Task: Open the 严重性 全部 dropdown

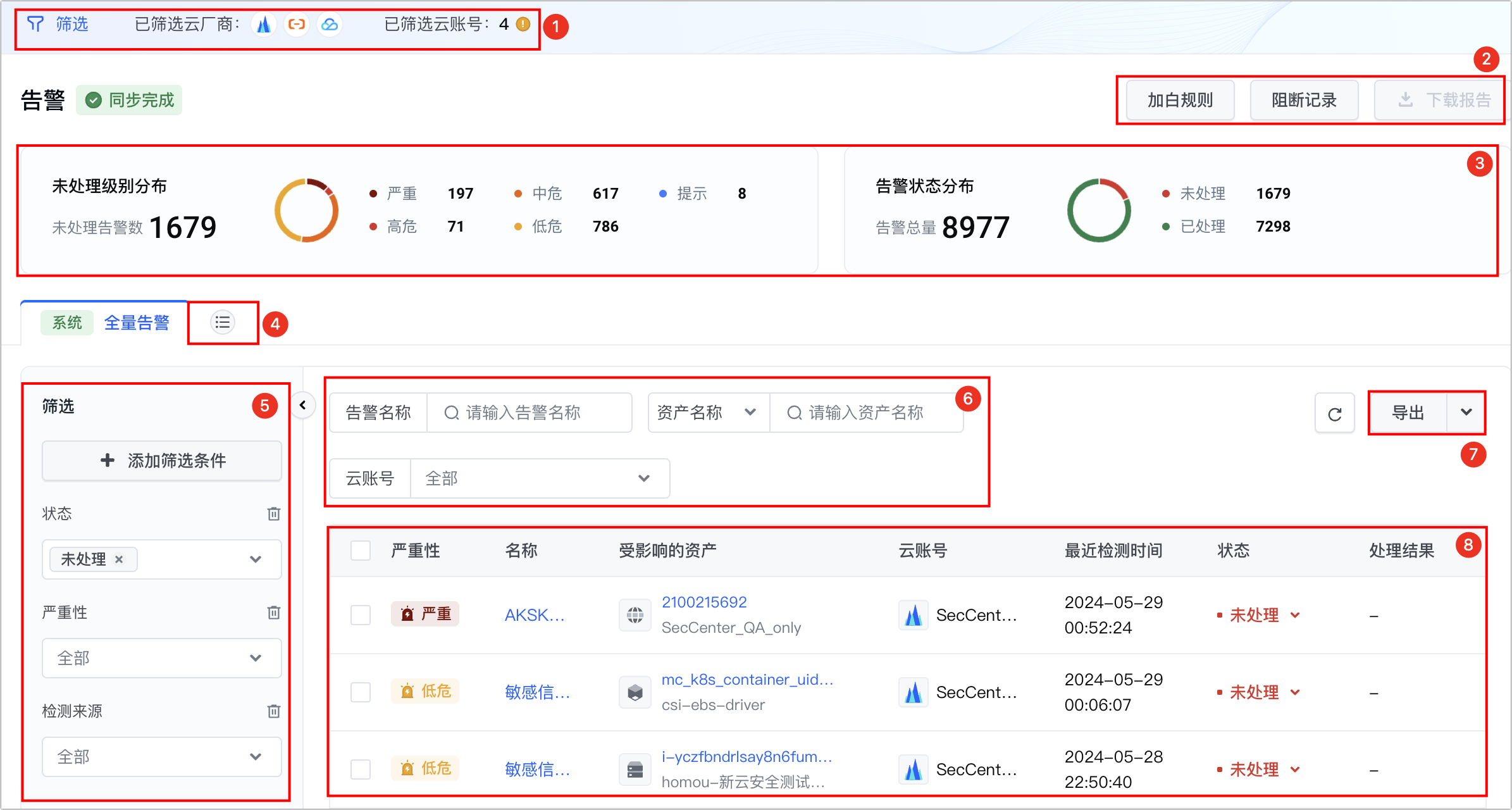Action: click(162, 657)
